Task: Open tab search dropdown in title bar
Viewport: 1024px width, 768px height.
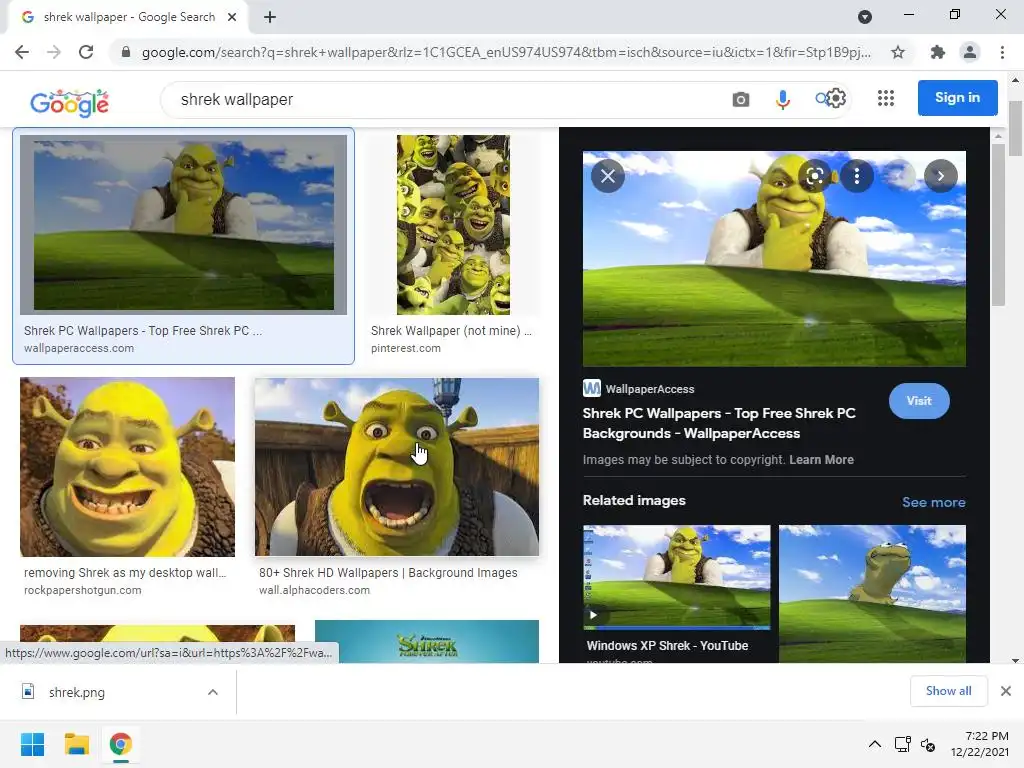Action: coord(865,17)
